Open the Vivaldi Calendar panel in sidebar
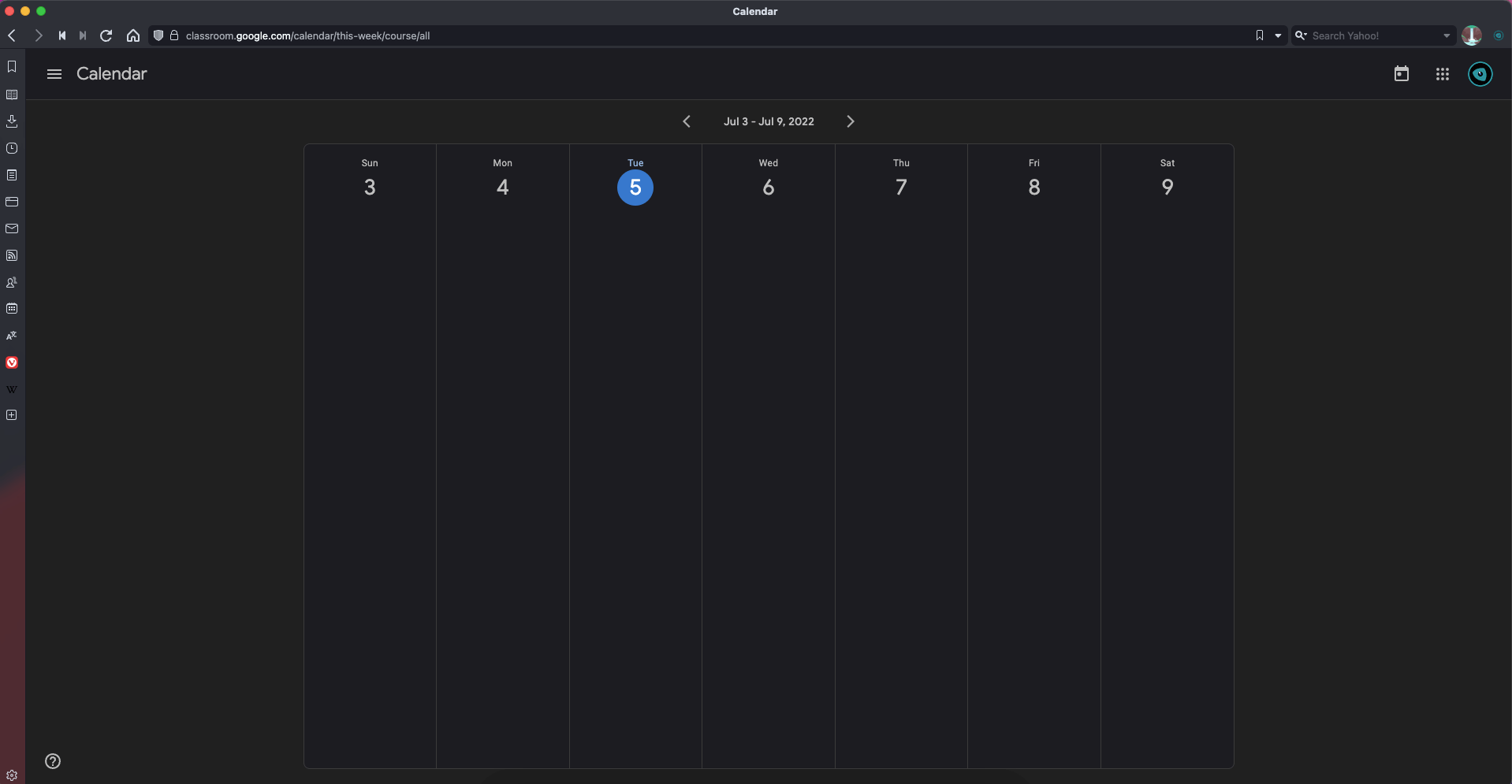Screen dimensions: 1512x784 (12, 309)
